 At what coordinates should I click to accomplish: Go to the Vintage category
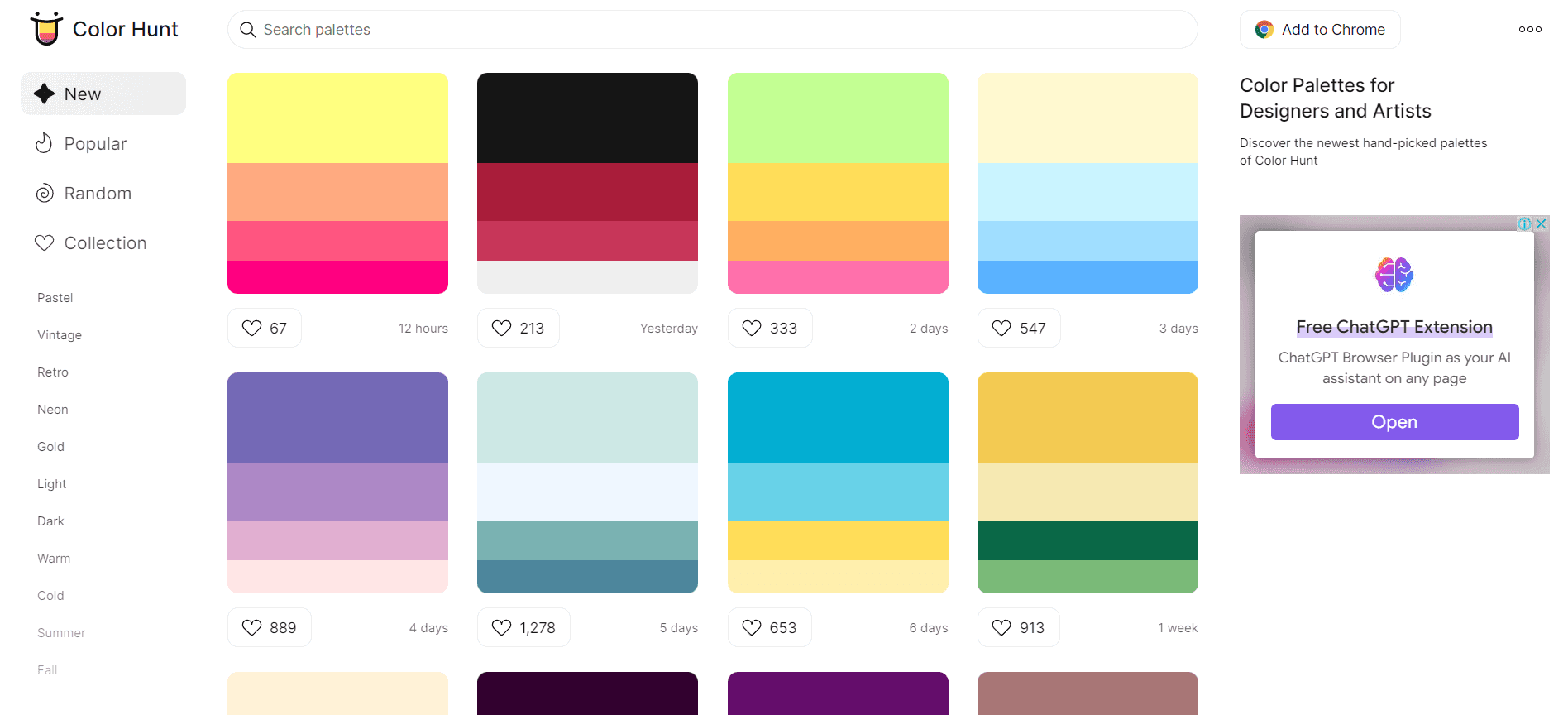tap(60, 335)
